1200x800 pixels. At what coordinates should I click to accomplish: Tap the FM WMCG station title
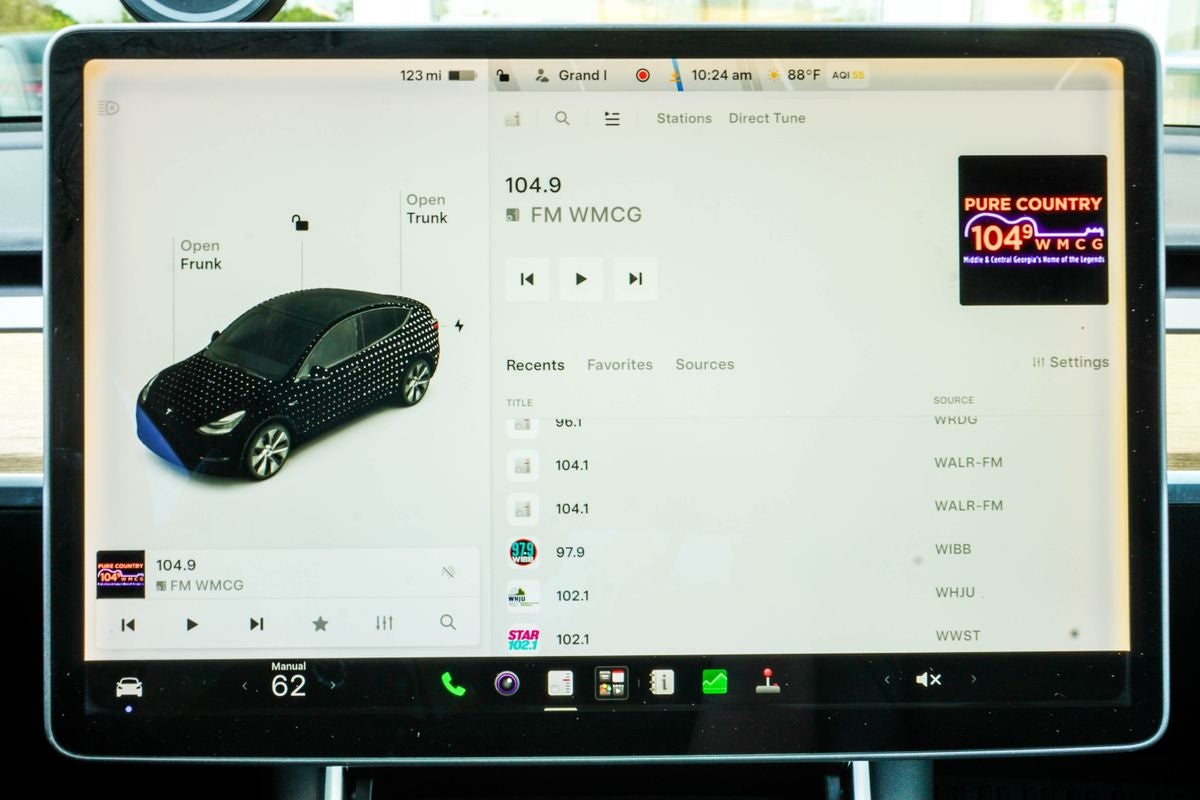(x=586, y=215)
